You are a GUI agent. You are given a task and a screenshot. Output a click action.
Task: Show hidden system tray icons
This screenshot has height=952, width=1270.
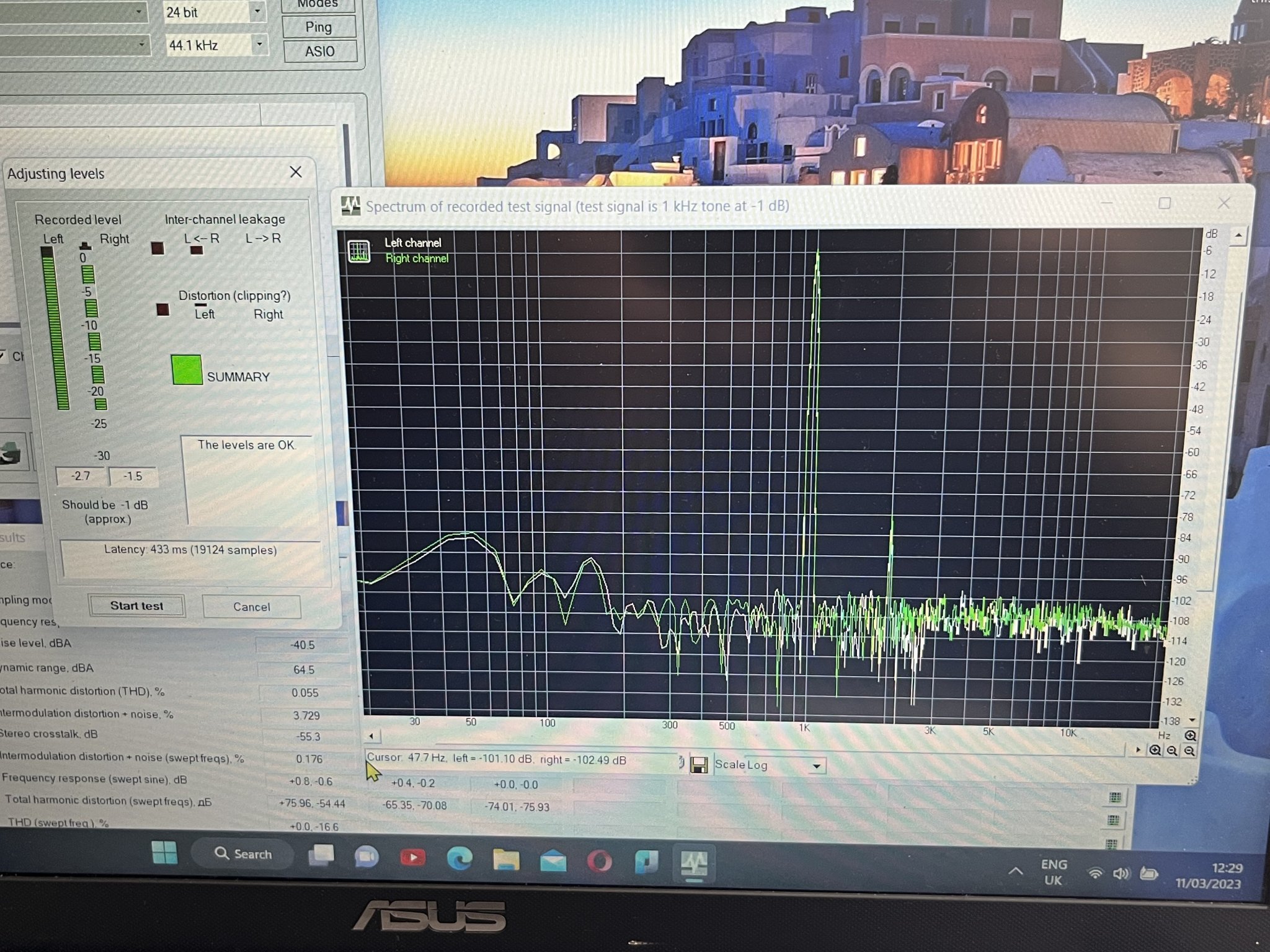[1016, 871]
